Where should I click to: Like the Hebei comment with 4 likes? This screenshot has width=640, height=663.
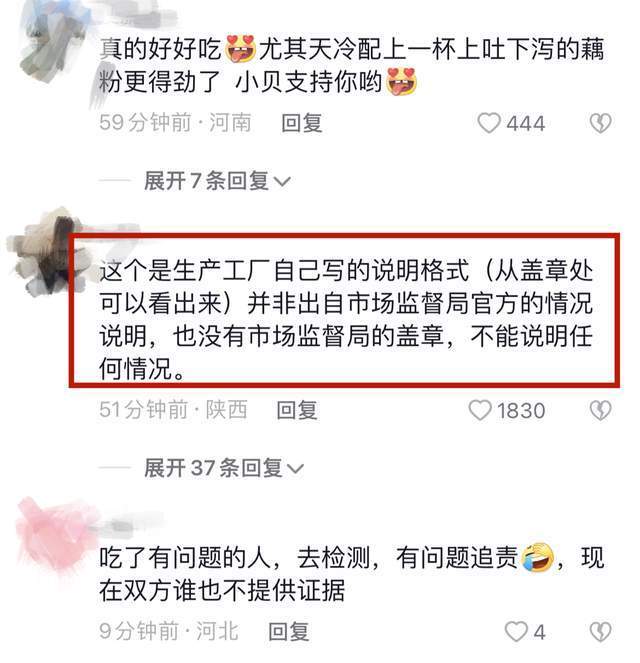[516, 632]
